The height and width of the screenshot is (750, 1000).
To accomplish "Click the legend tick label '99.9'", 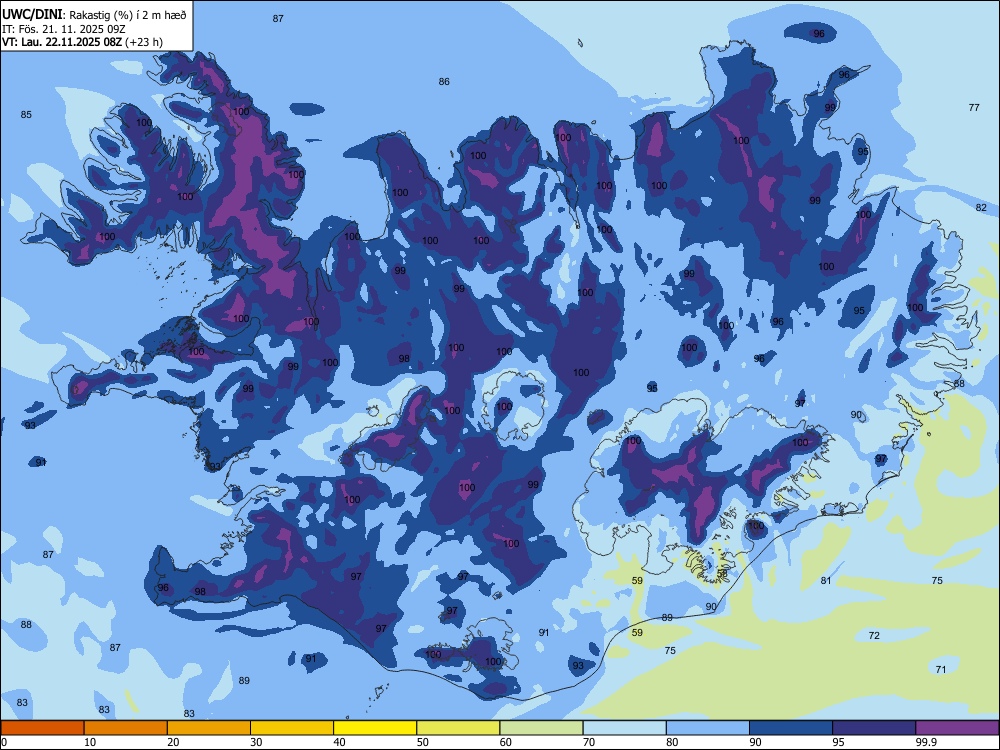I will click(925, 742).
